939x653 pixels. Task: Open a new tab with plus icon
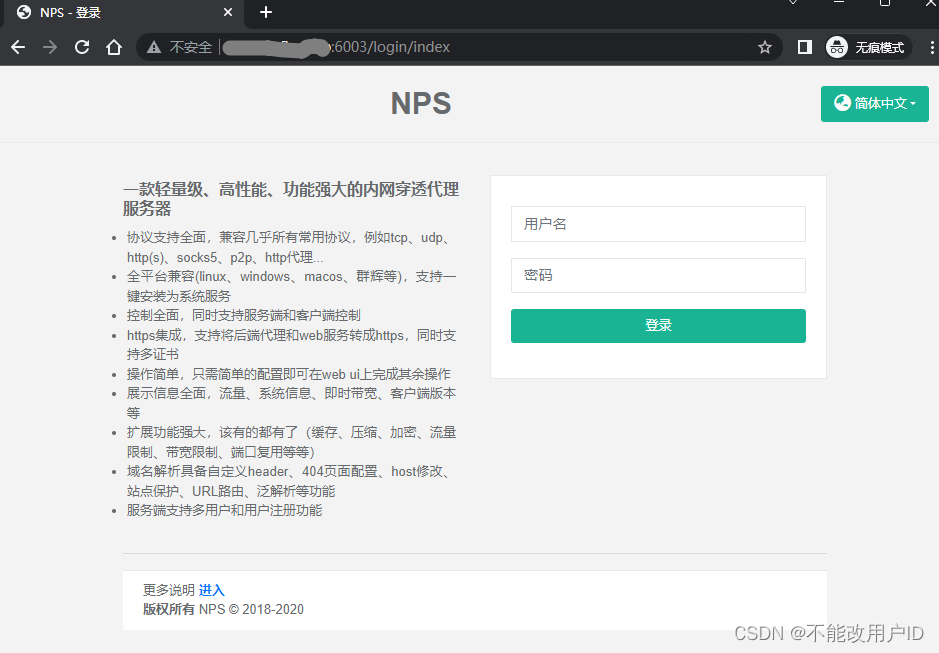click(266, 12)
